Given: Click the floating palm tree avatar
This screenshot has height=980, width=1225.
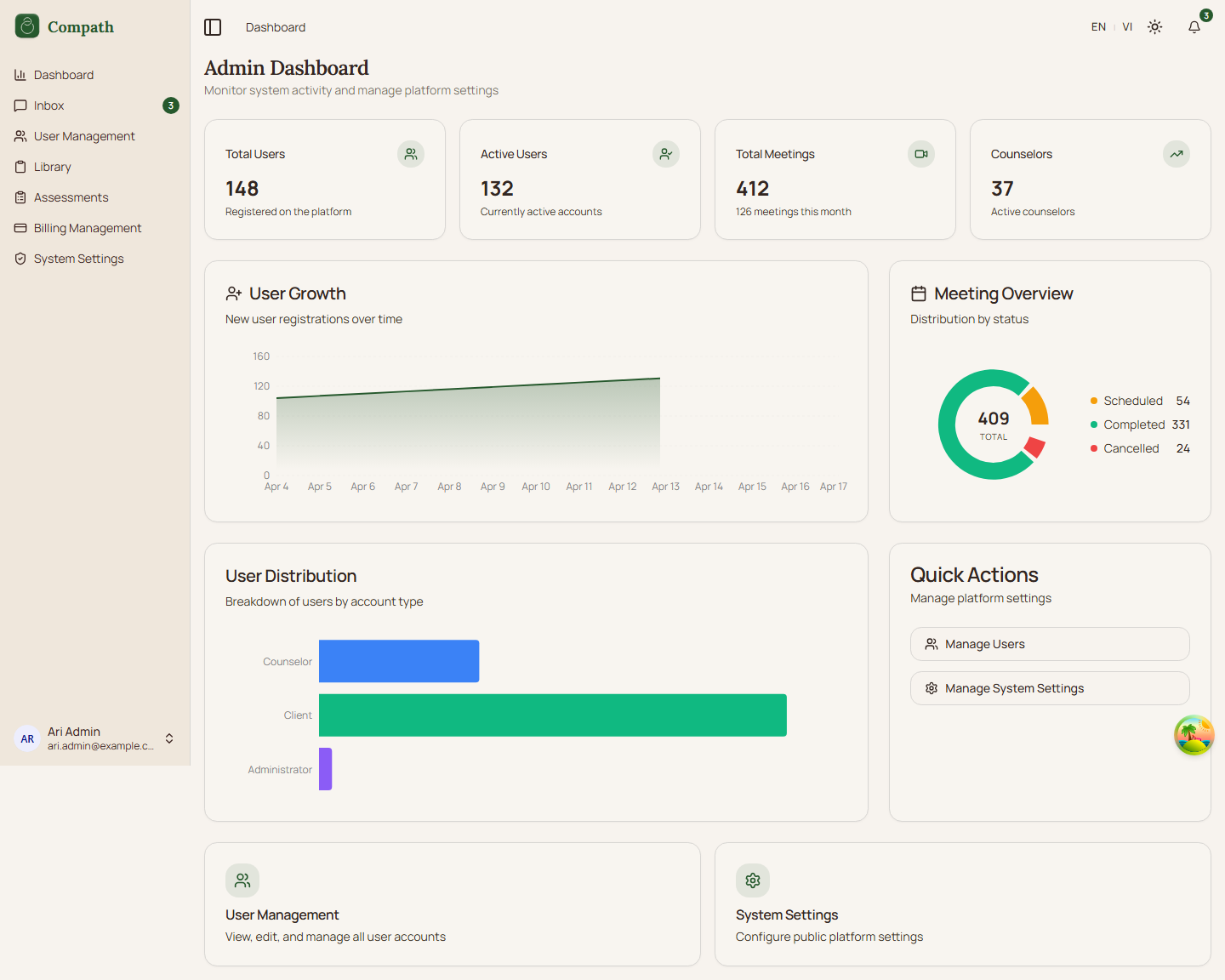Looking at the screenshot, I should [1194, 736].
